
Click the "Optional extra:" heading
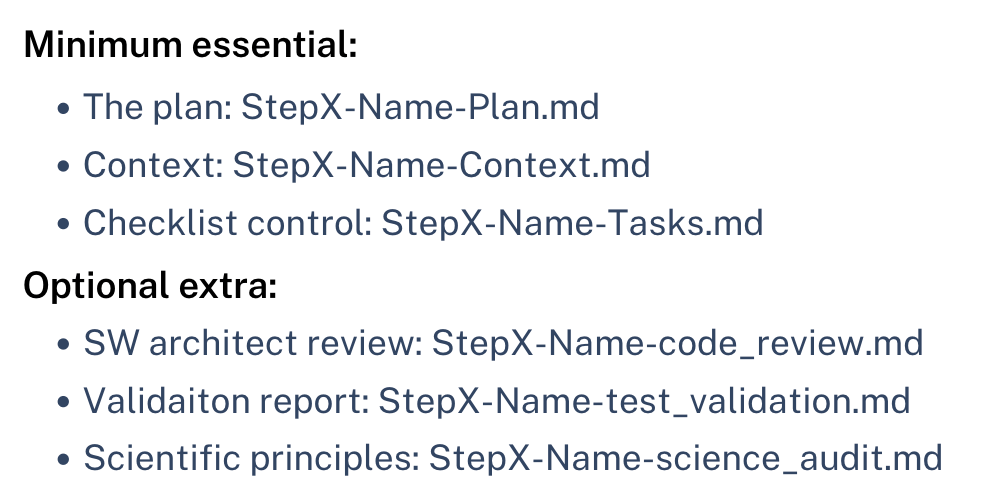pyautogui.click(x=150, y=286)
